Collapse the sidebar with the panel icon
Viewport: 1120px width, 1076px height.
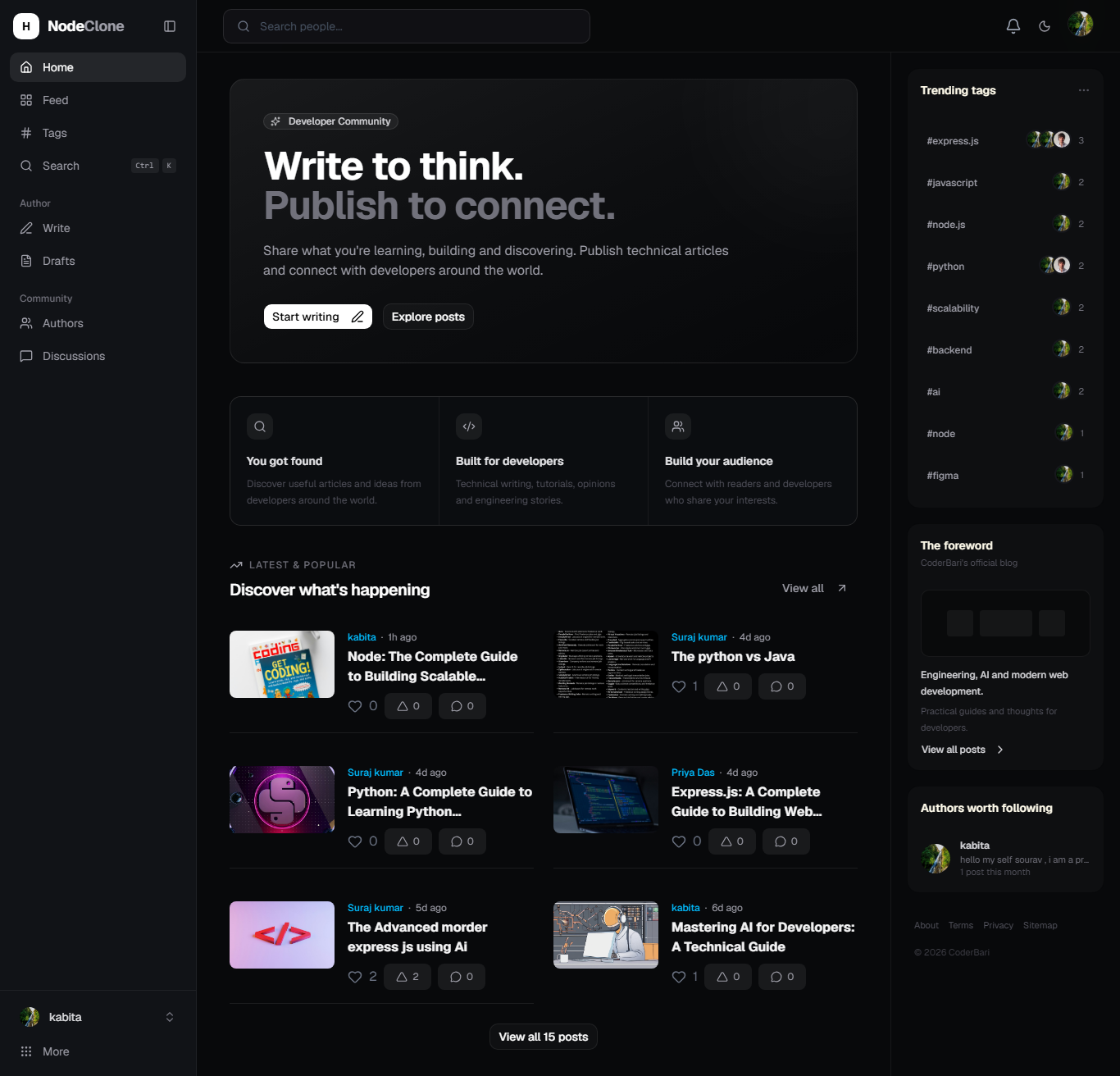tap(170, 26)
